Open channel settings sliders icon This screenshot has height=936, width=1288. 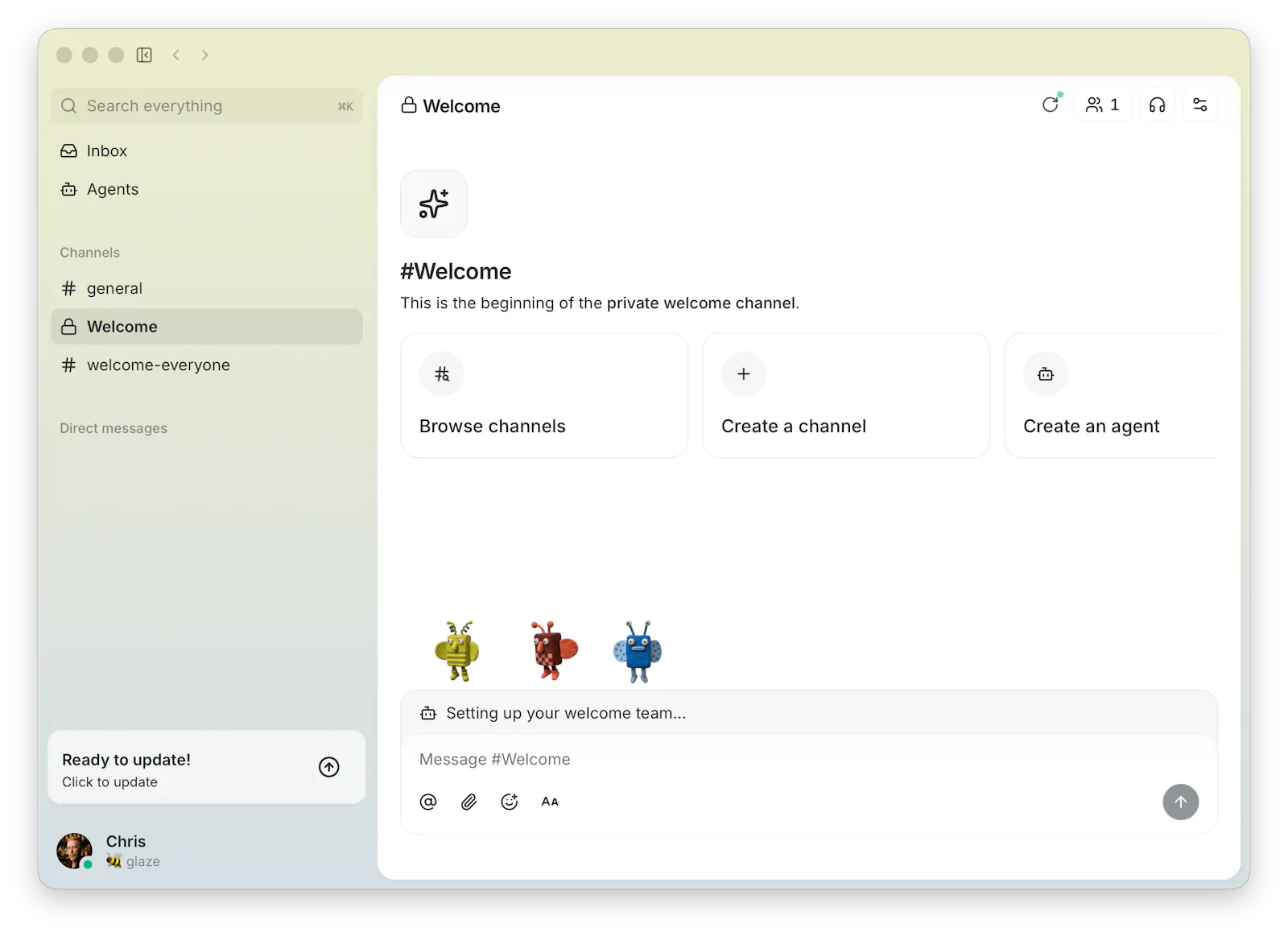pyautogui.click(x=1199, y=105)
